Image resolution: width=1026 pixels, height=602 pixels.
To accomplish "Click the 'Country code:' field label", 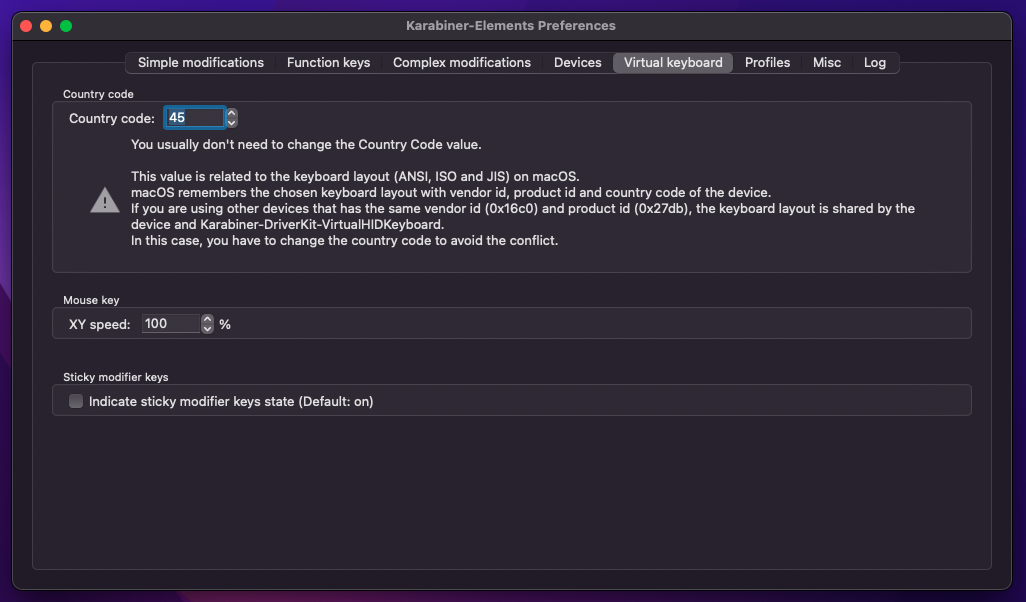I will point(112,118).
